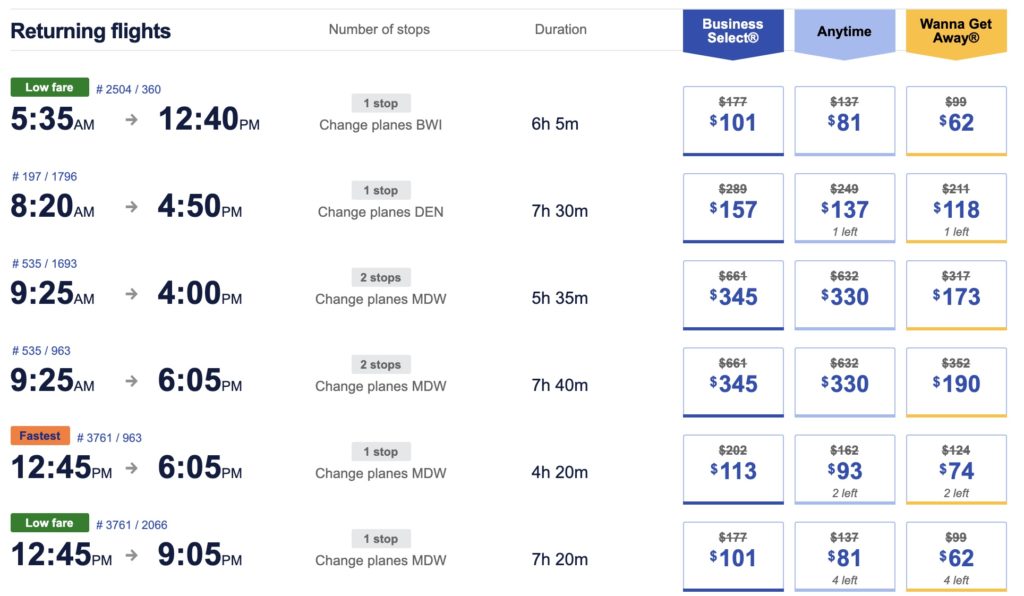Click the Fastest badge on the 12:45PM flight
Screen dimensions: 1024x596
(x=40, y=436)
